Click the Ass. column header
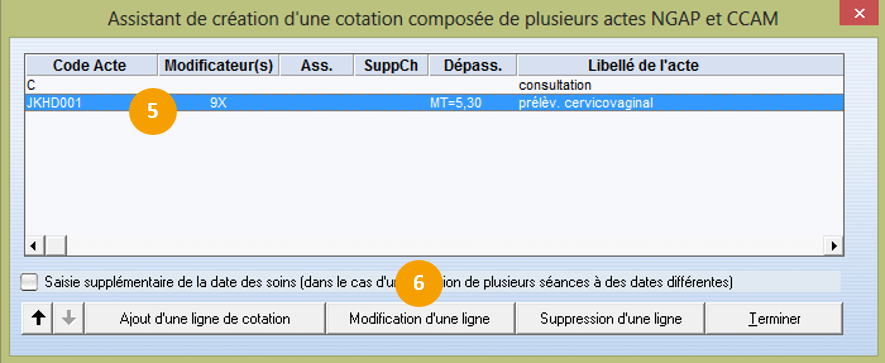 pos(317,65)
